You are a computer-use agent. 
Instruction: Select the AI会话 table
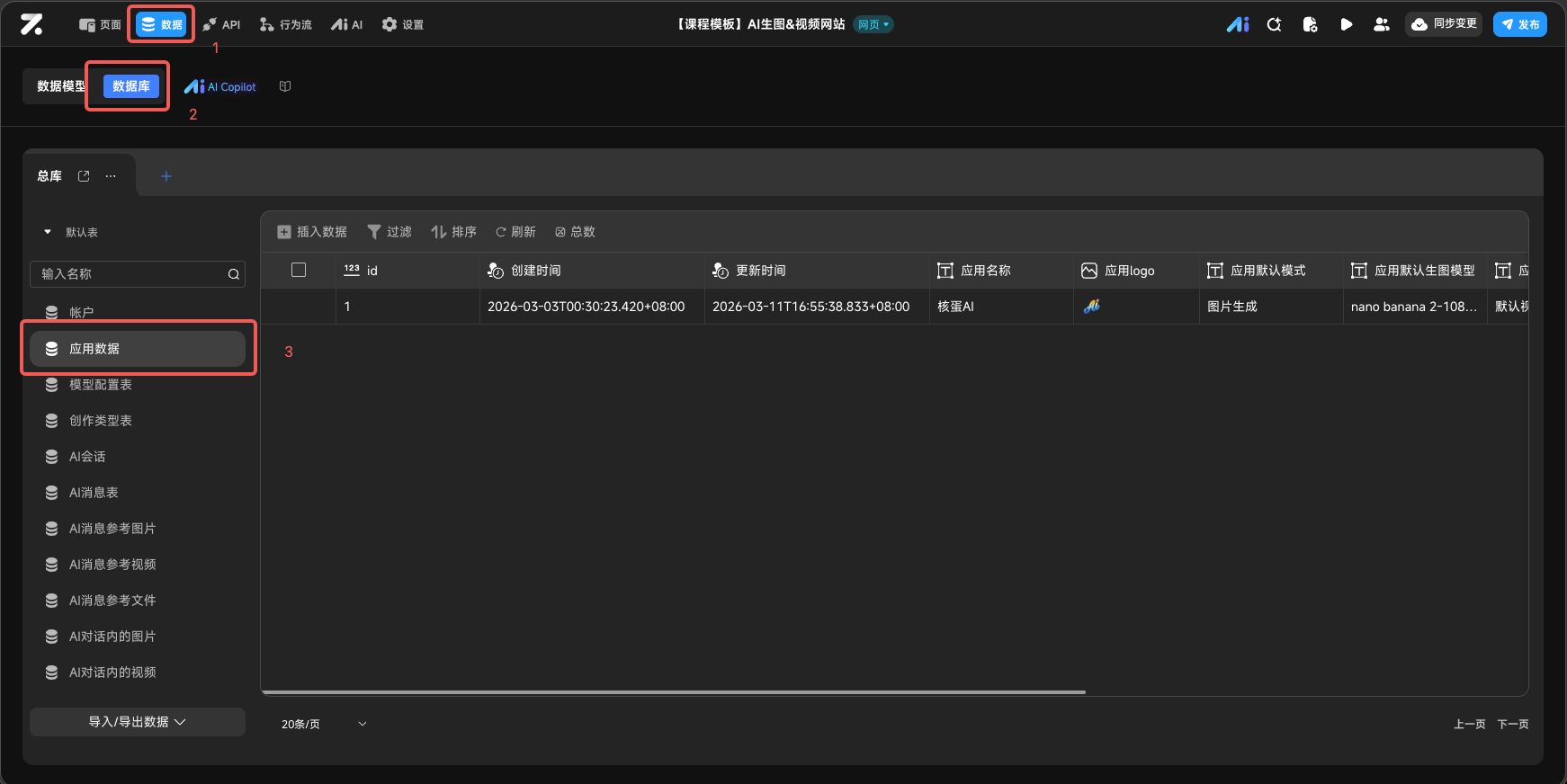138,457
